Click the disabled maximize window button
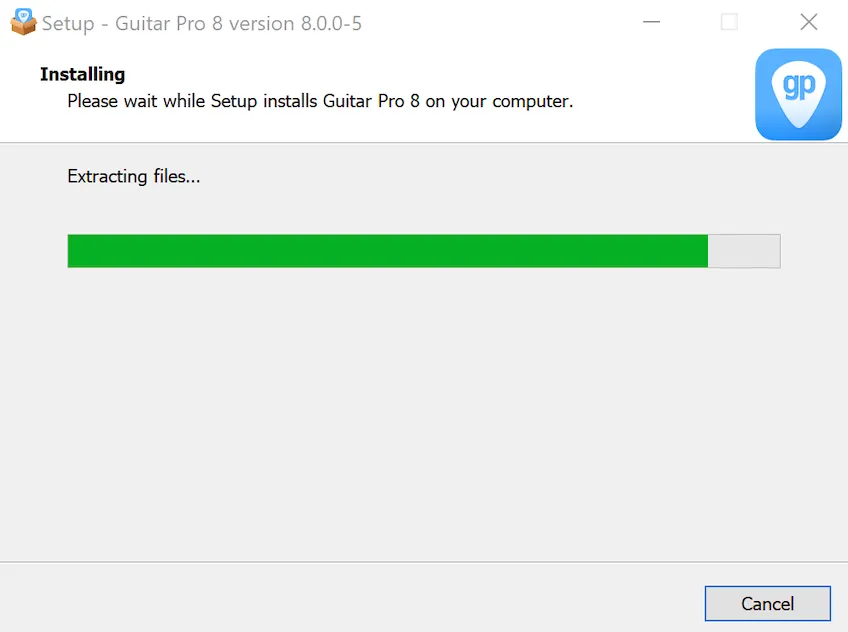 tap(729, 22)
